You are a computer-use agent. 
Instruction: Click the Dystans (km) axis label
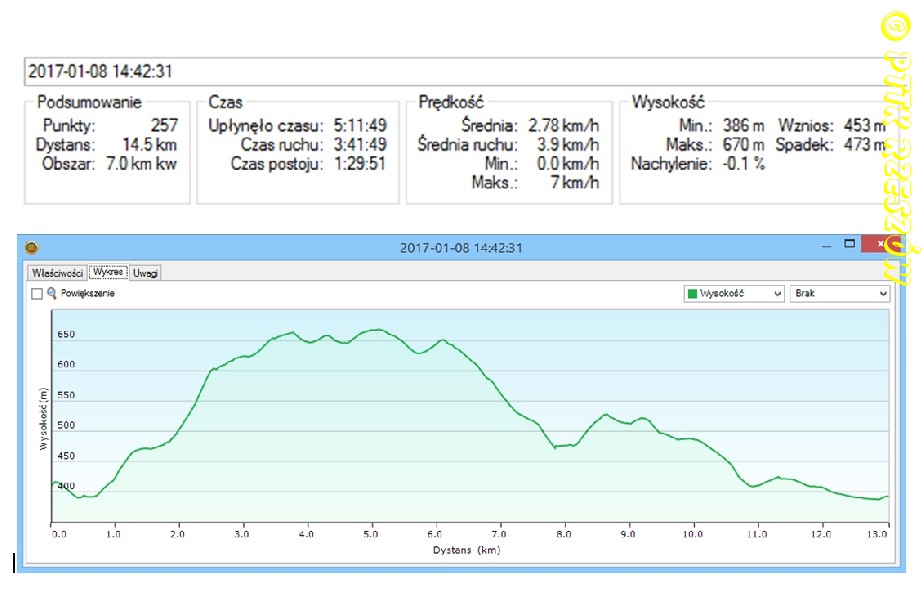[x=467, y=550]
